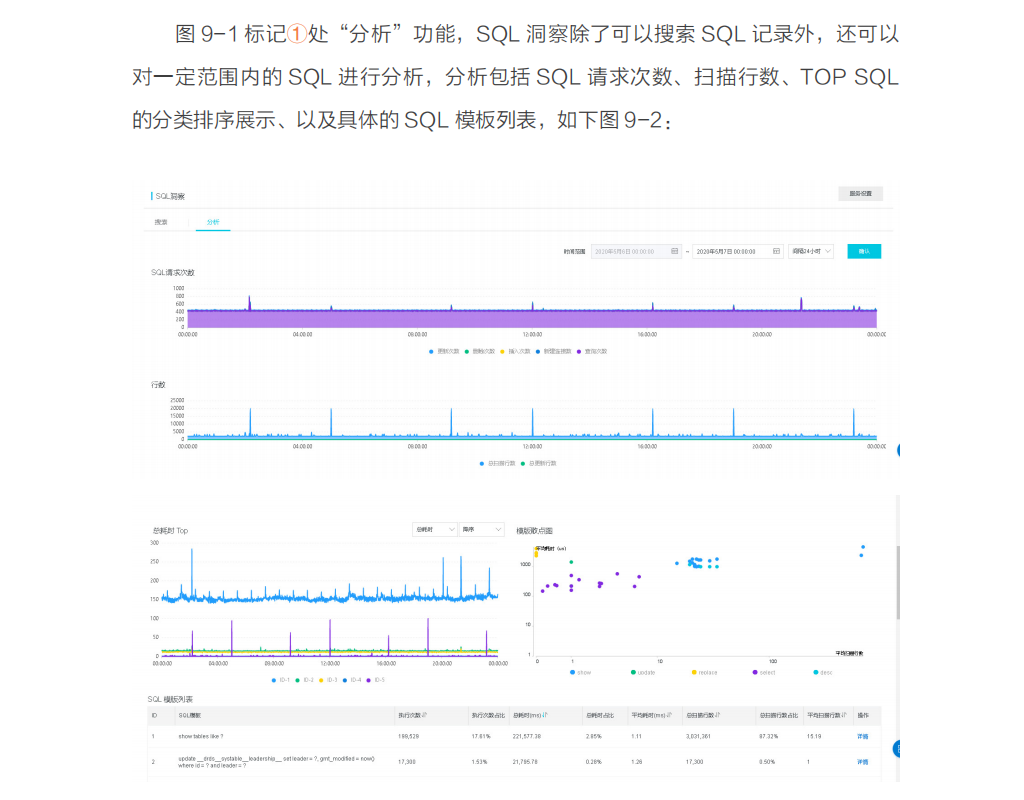
Task: Open the 降序 sort order dropdown
Action: point(481,530)
